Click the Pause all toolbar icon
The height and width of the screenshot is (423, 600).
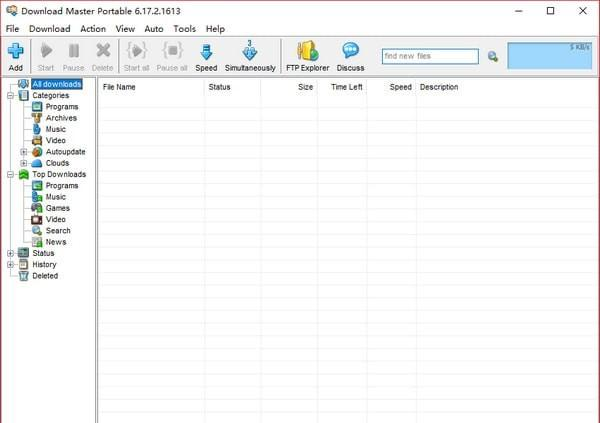coord(172,51)
